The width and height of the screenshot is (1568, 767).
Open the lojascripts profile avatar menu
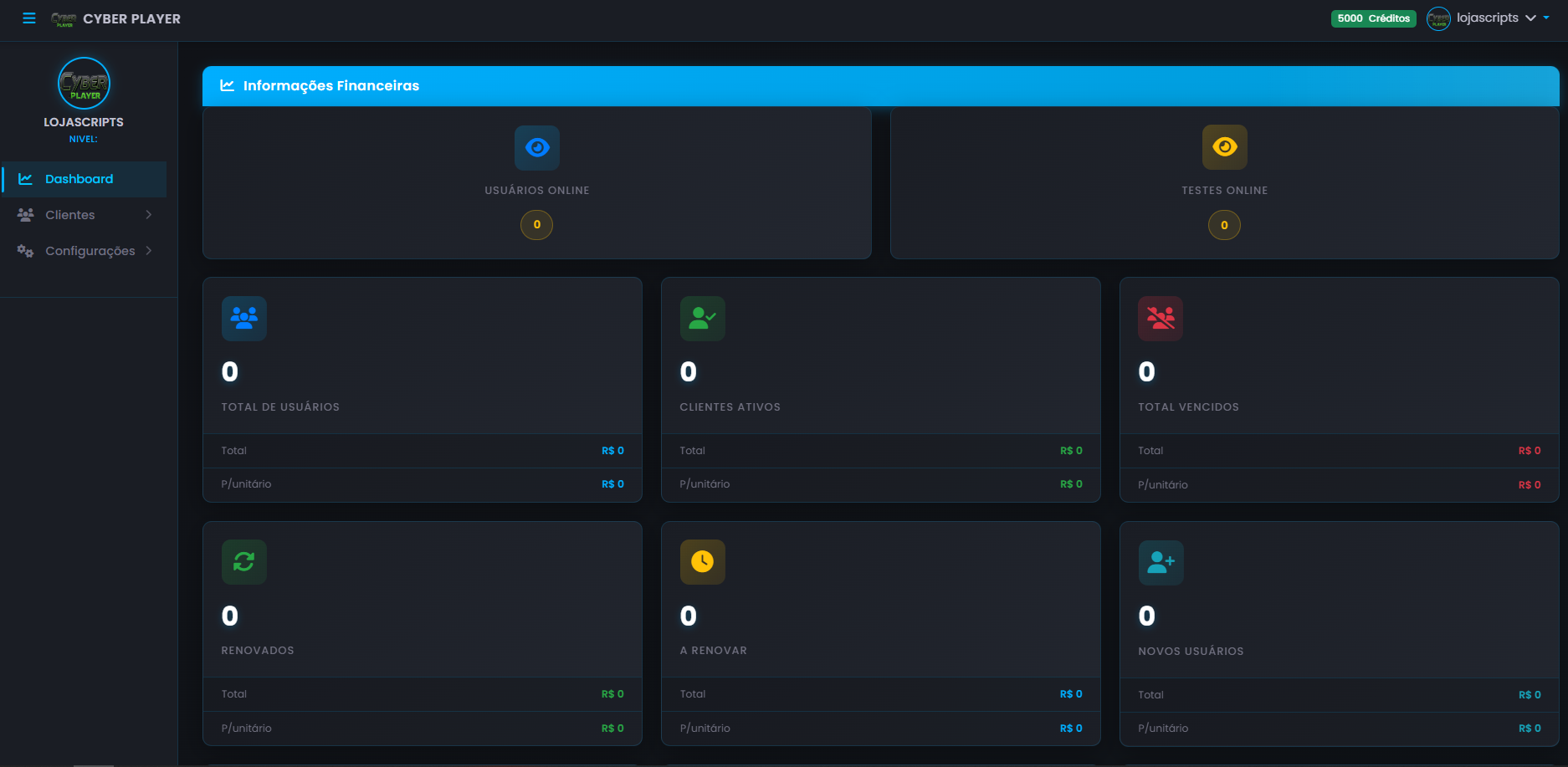pyautogui.click(x=1438, y=18)
